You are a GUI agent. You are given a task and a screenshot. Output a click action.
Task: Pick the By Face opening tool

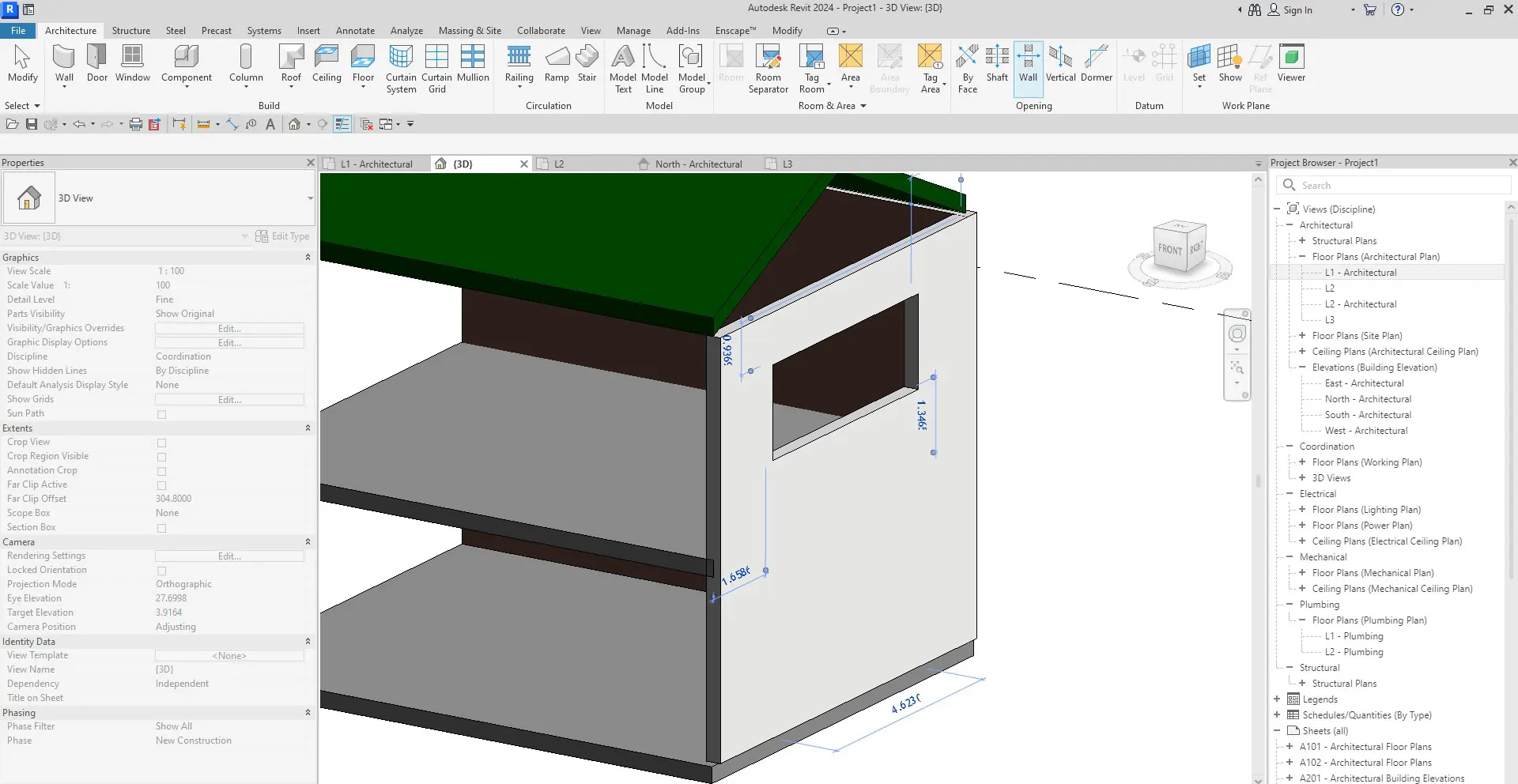pyautogui.click(x=968, y=69)
